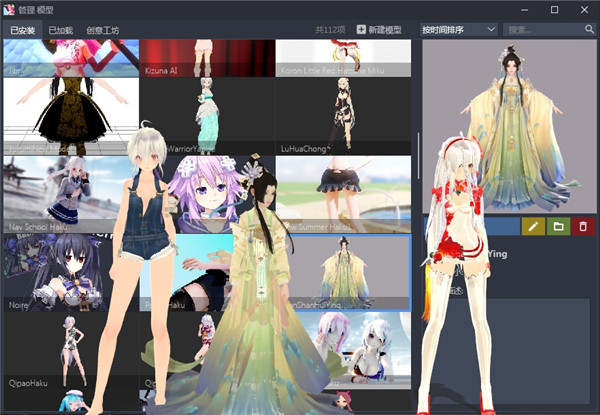Screen dimensions: 600x415
Task: Go to the 创意工坊 tab
Action: tap(103, 30)
